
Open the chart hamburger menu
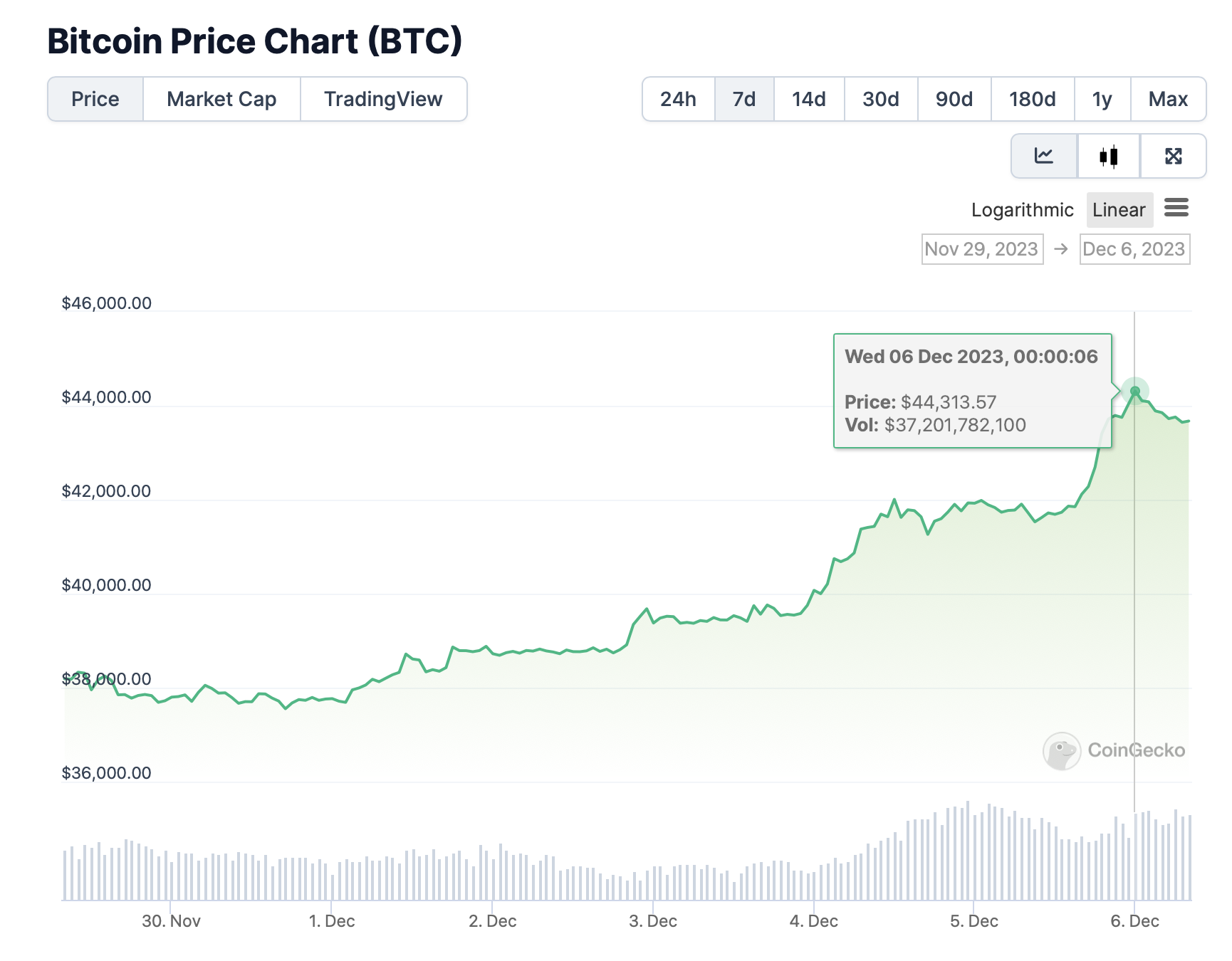coord(1176,208)
